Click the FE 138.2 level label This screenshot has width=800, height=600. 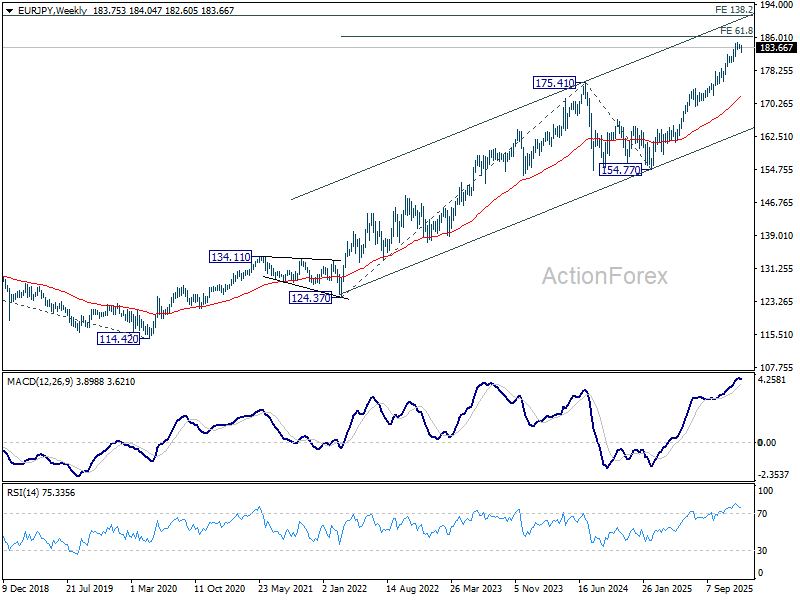(x=734, y=10)
